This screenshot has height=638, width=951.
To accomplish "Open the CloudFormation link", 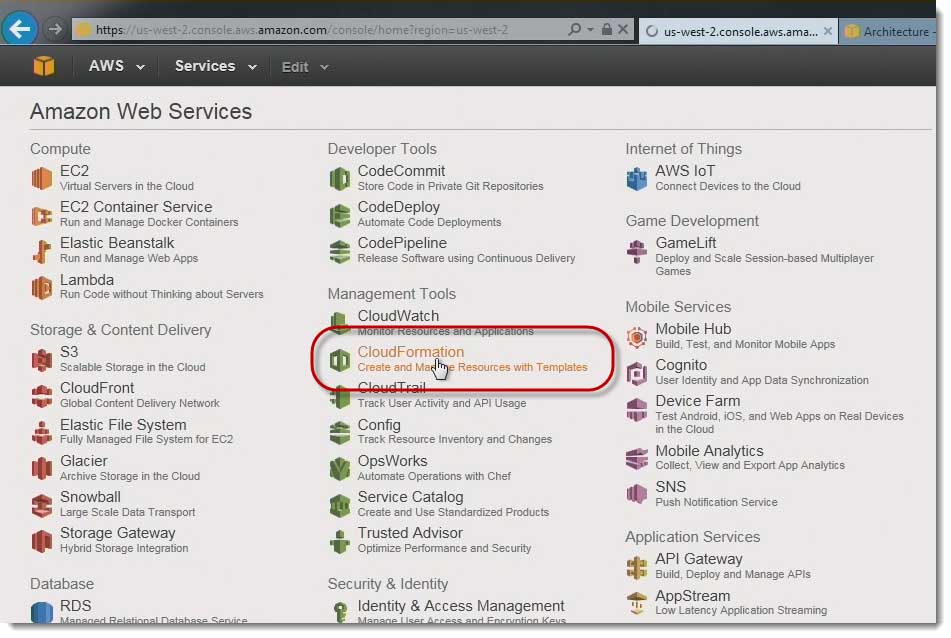I will pos(411,352).
